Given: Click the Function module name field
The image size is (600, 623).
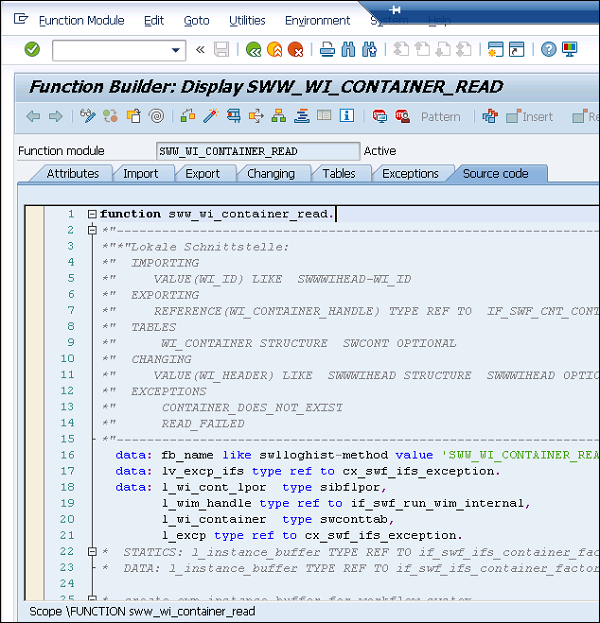Looking at the screenshot, I should (x=257, y=151).
